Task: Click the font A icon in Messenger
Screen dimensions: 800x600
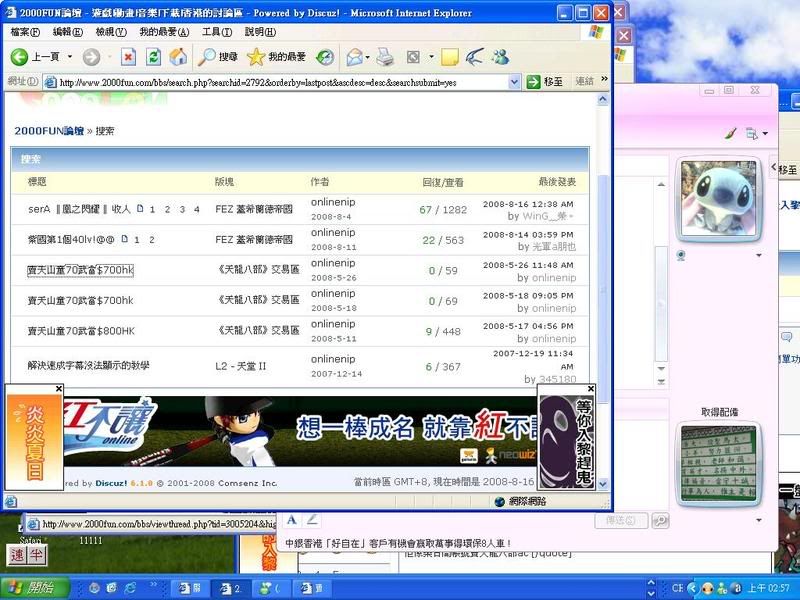Action: 292,520
